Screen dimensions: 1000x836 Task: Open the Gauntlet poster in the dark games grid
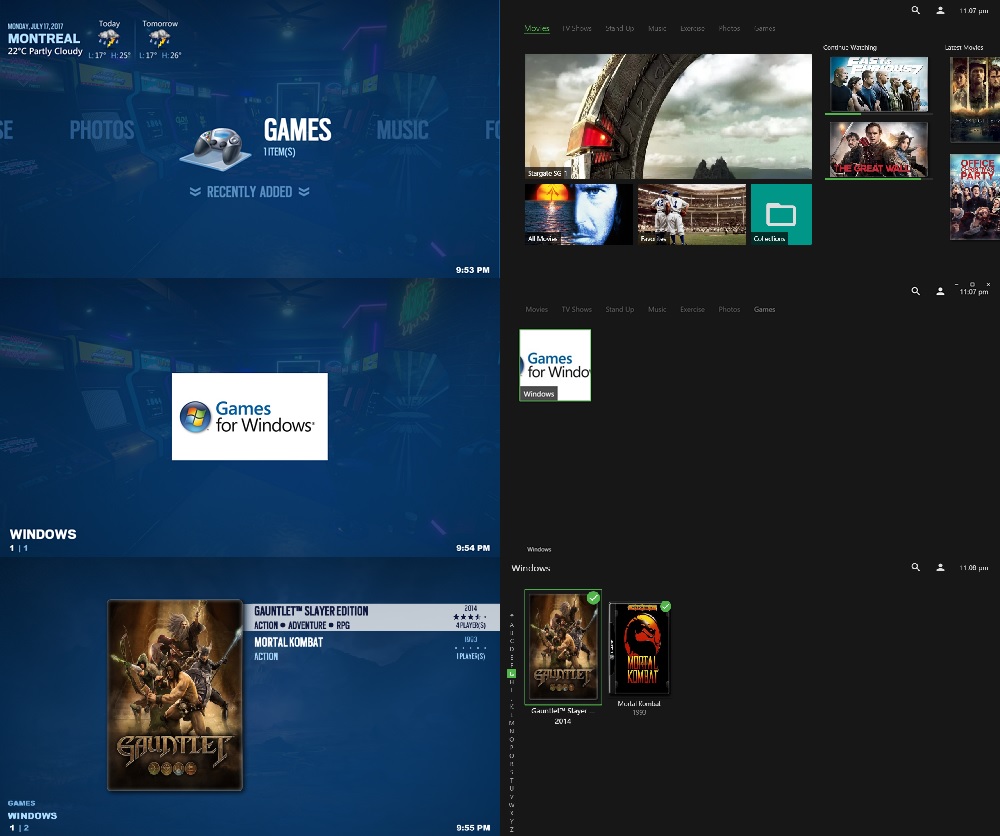(x=562, y=647)
